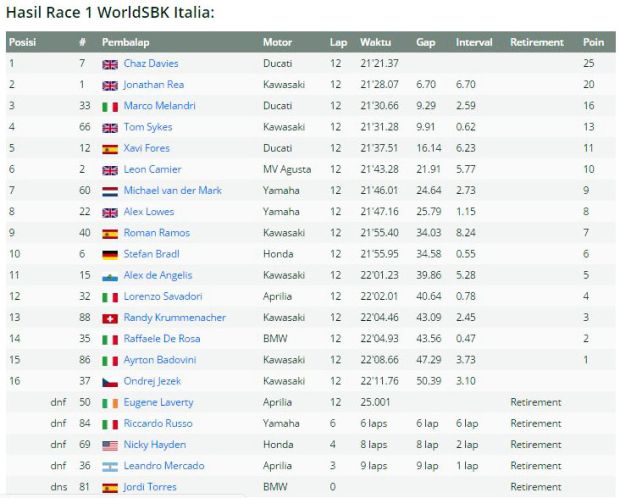Open Jordi Torres rider link
620x498 pixels.
150,487
